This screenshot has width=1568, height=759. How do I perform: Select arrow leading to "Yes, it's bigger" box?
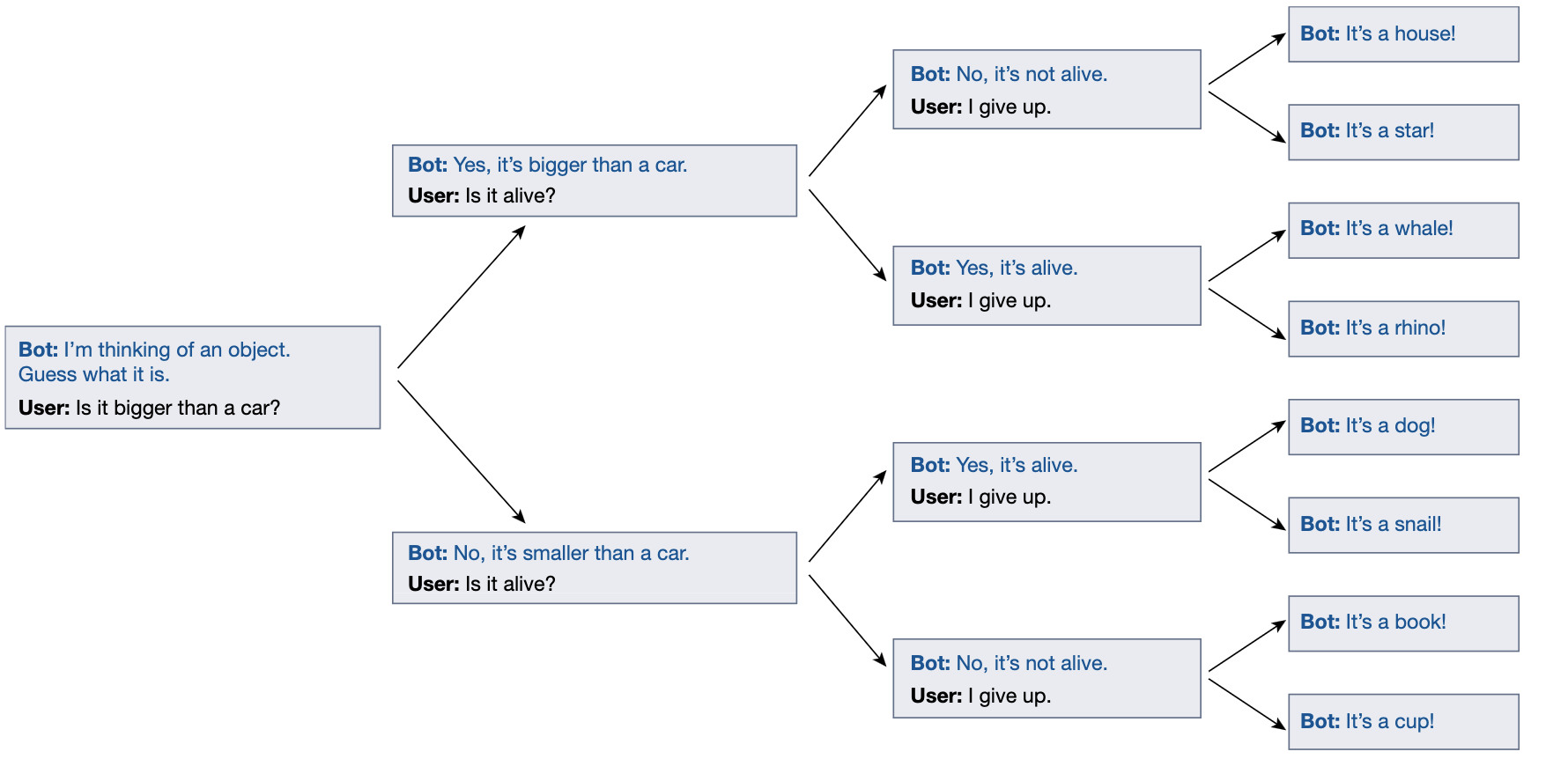[461, 297]
